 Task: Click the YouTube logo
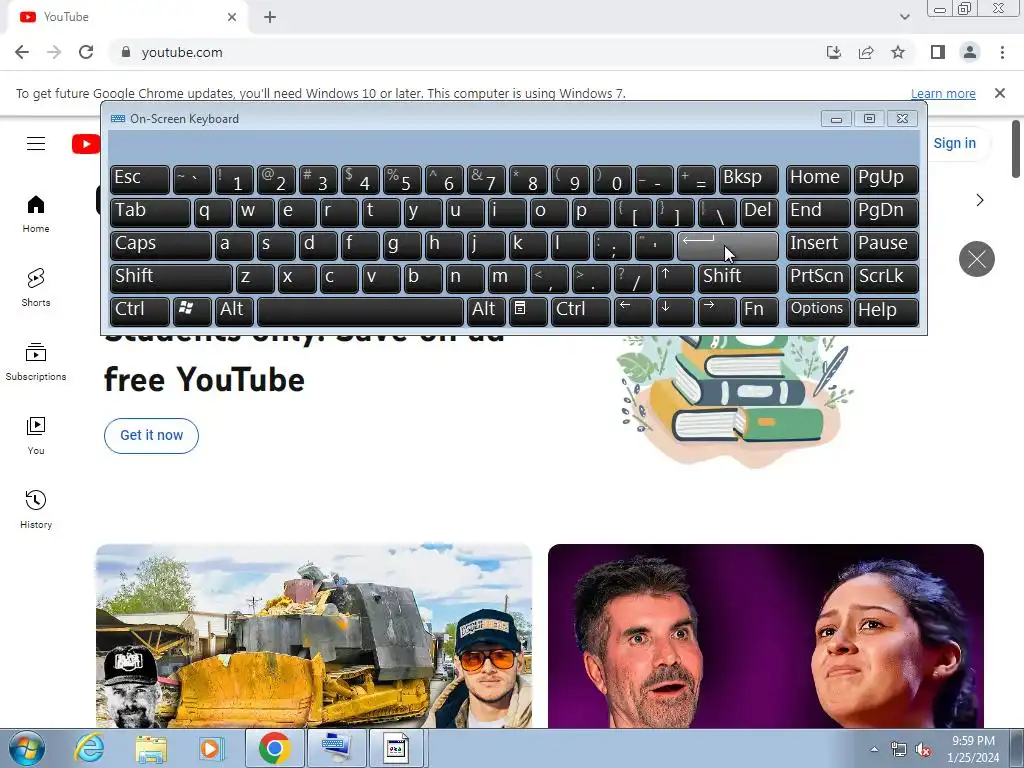(x=86, y=144)
